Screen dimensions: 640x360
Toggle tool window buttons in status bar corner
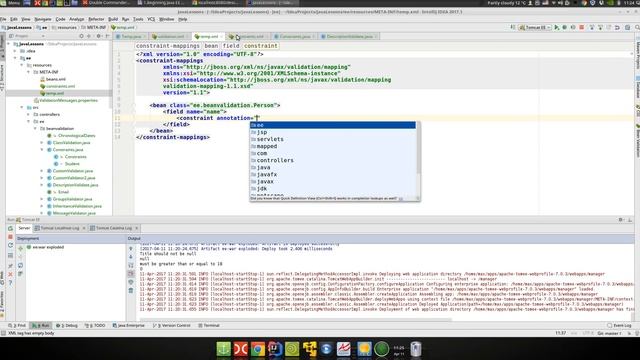pyautogui.click(x=3, y=333)
